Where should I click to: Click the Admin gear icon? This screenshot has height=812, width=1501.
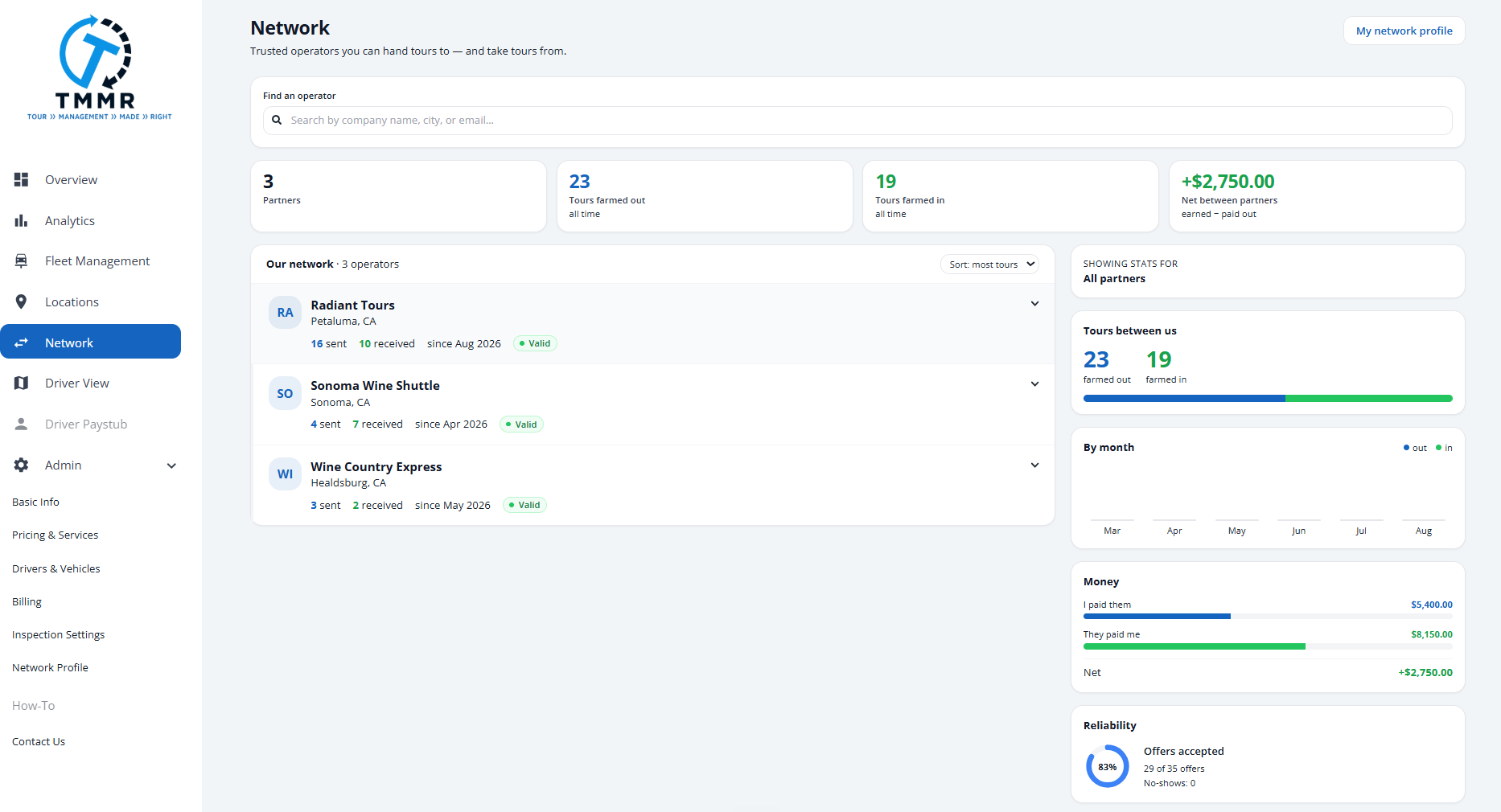[x=22, y=465]
